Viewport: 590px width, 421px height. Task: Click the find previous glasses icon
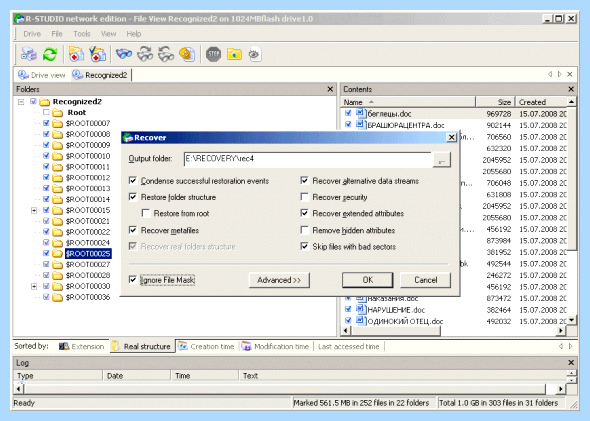click(x=166, y=55)
